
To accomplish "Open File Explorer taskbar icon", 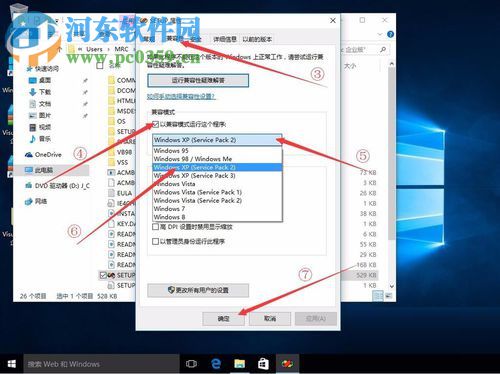I will tap(239, 364).
